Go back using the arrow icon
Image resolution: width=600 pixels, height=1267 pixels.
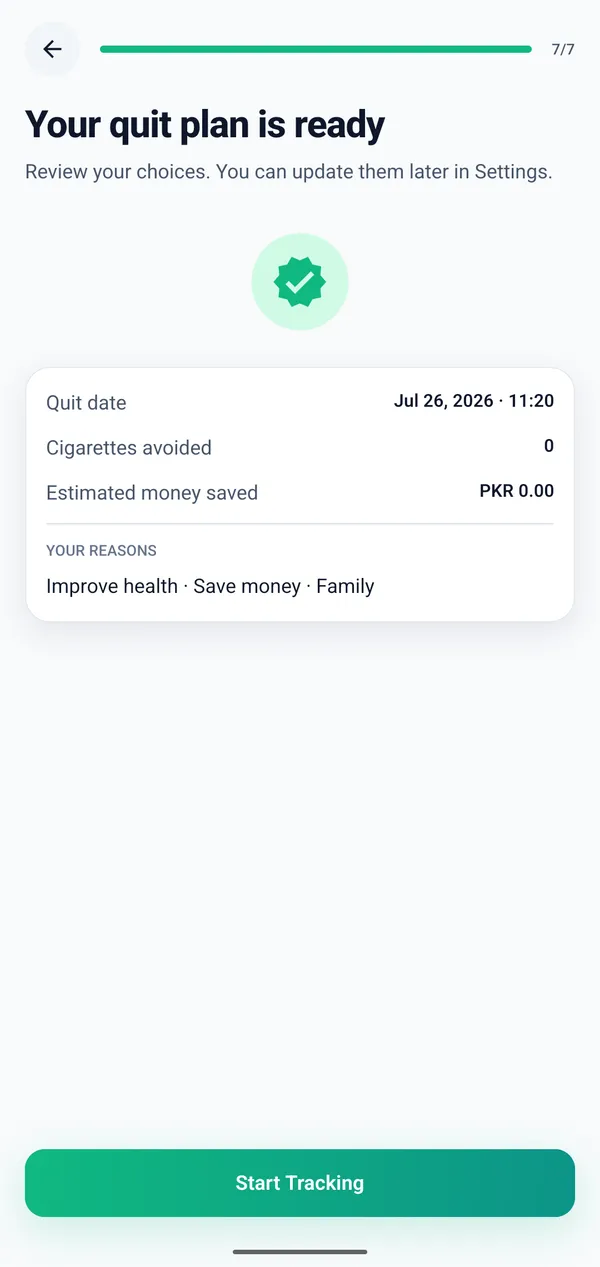(52, 49)
